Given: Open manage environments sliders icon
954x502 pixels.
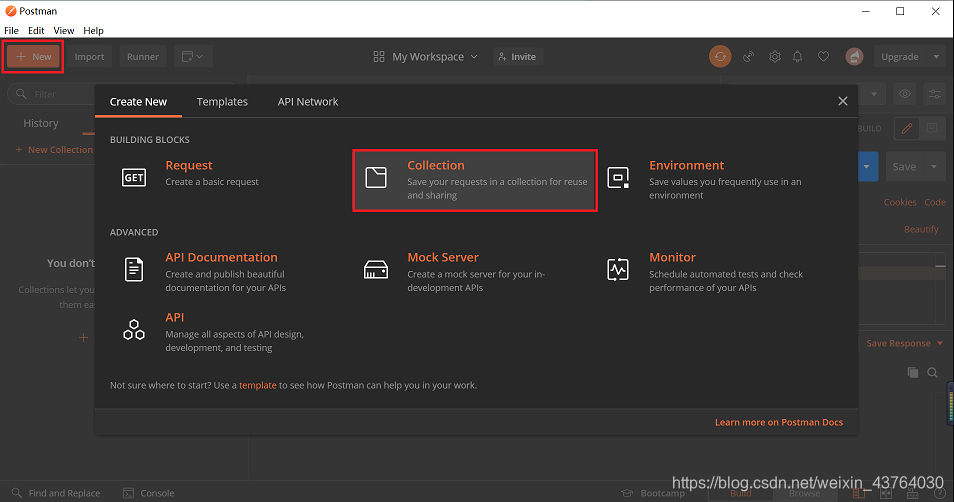Looking at the screenshot, I should coord(935,94).
